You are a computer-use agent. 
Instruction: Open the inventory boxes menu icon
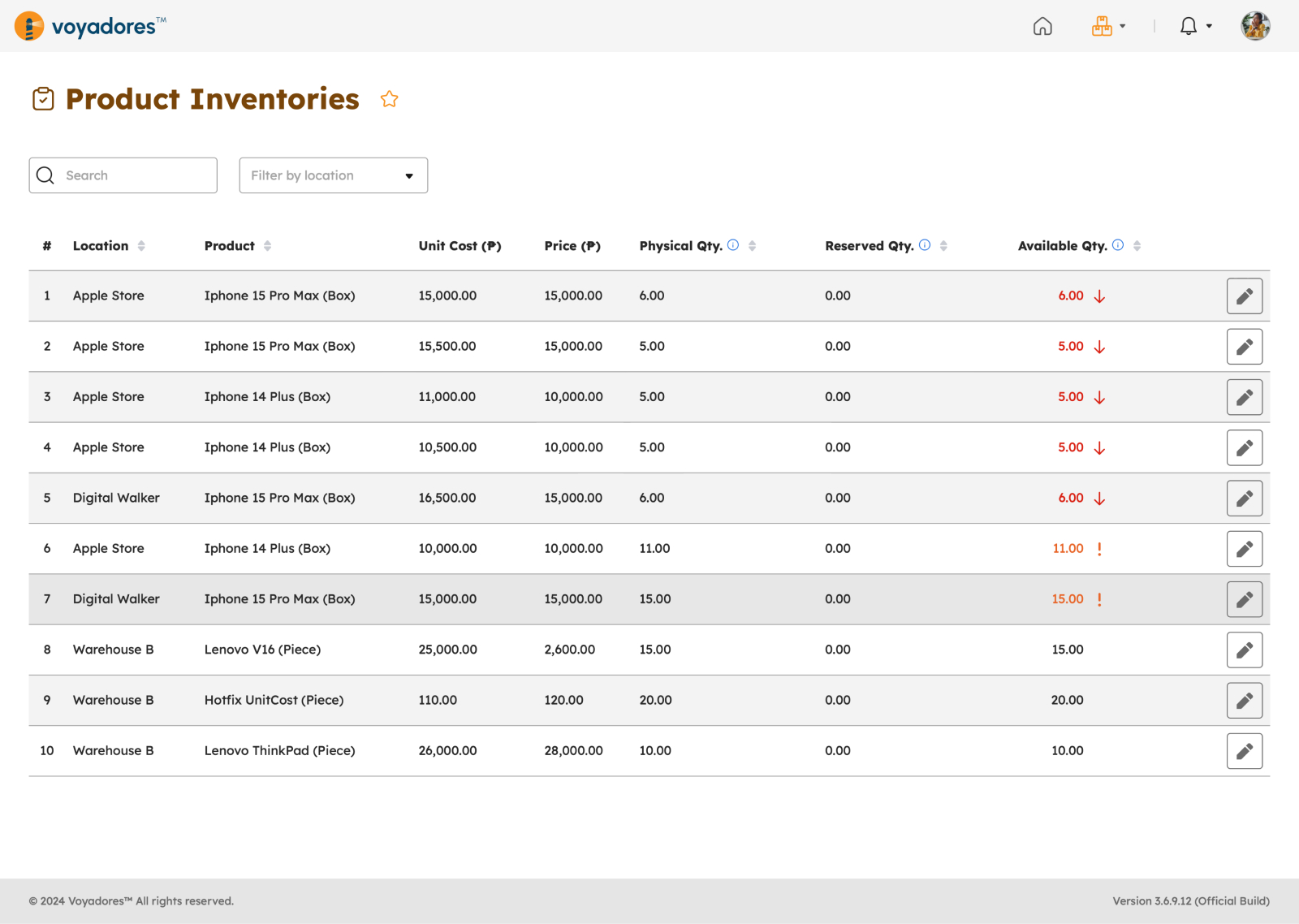click(x=1102, y=26)
